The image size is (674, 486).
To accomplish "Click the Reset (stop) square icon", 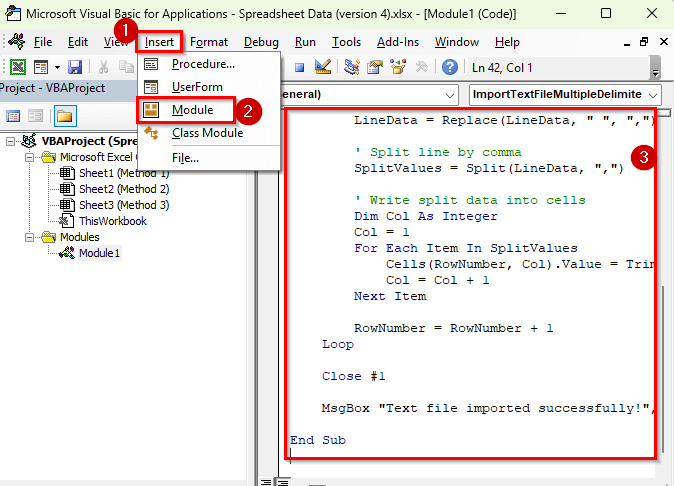I will (300, 67).
